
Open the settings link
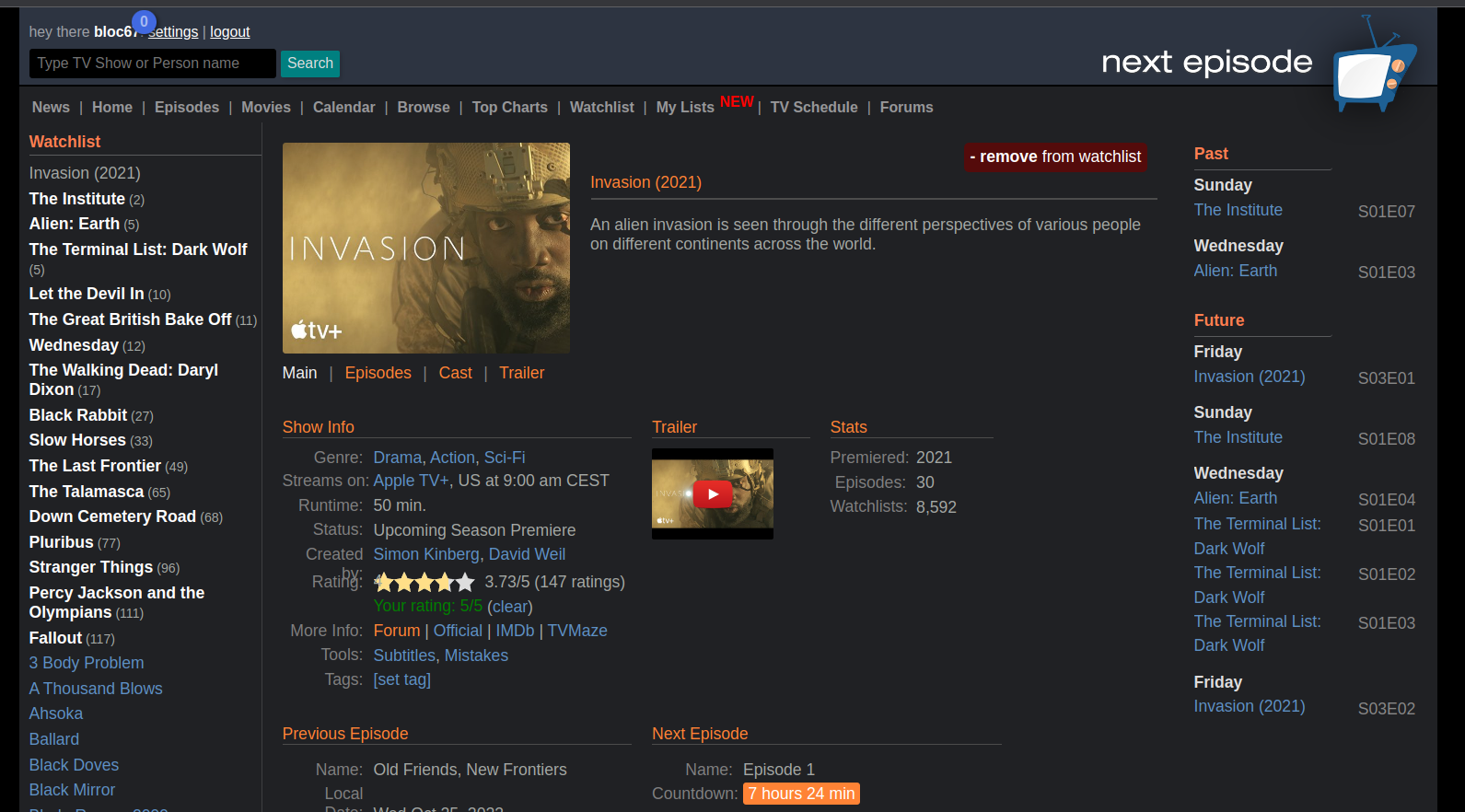coord(173,32)
